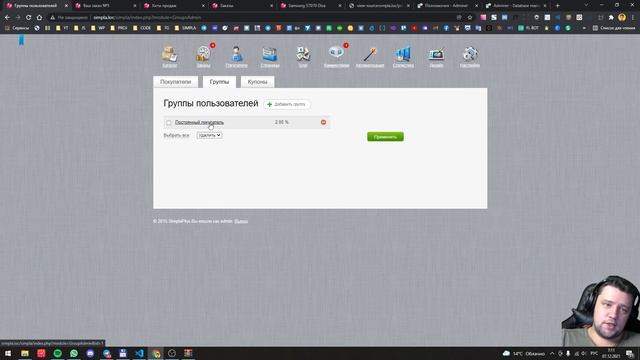Tick the checkbox beside the group row
640x360 pixels.
point(169,122)
